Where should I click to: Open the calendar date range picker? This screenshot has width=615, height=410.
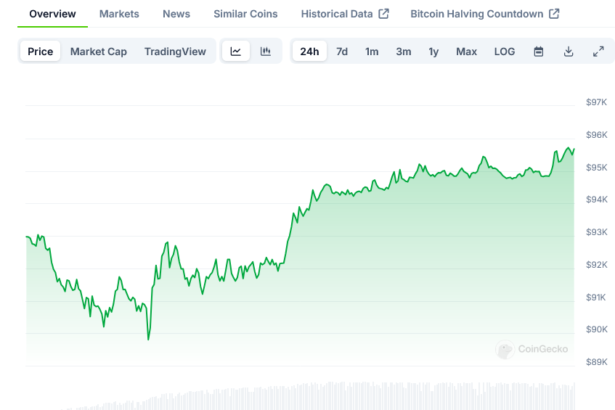point(538,51)
